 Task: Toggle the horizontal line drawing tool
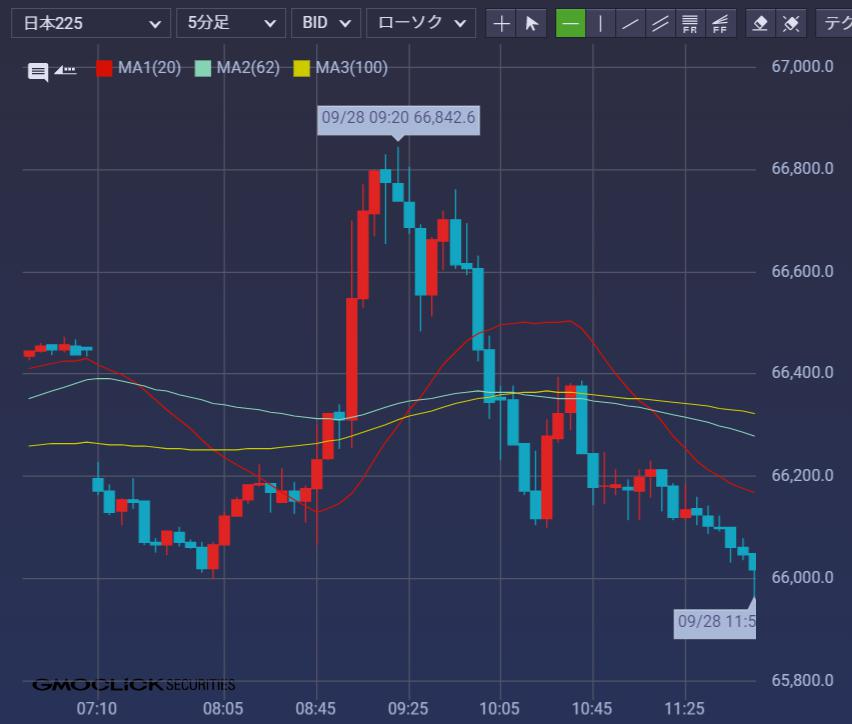[571, 23]
